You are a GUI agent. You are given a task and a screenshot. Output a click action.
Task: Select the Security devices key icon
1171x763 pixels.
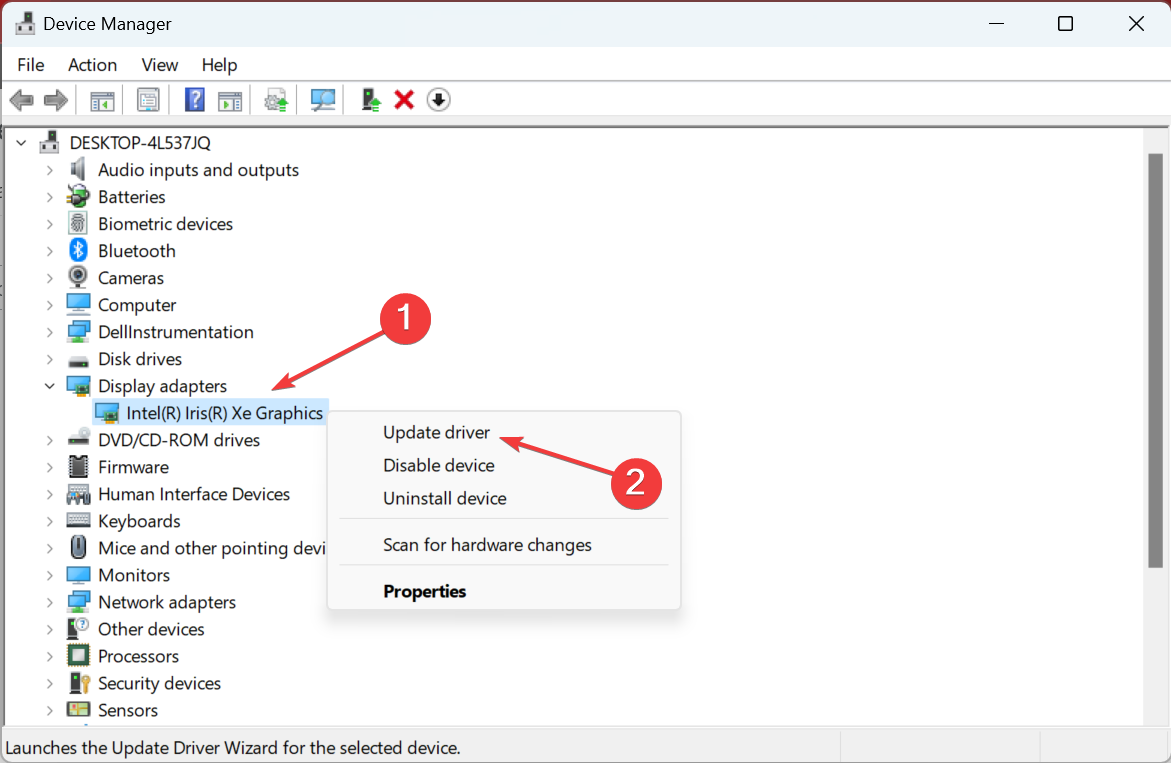click(x=78, y=683)
